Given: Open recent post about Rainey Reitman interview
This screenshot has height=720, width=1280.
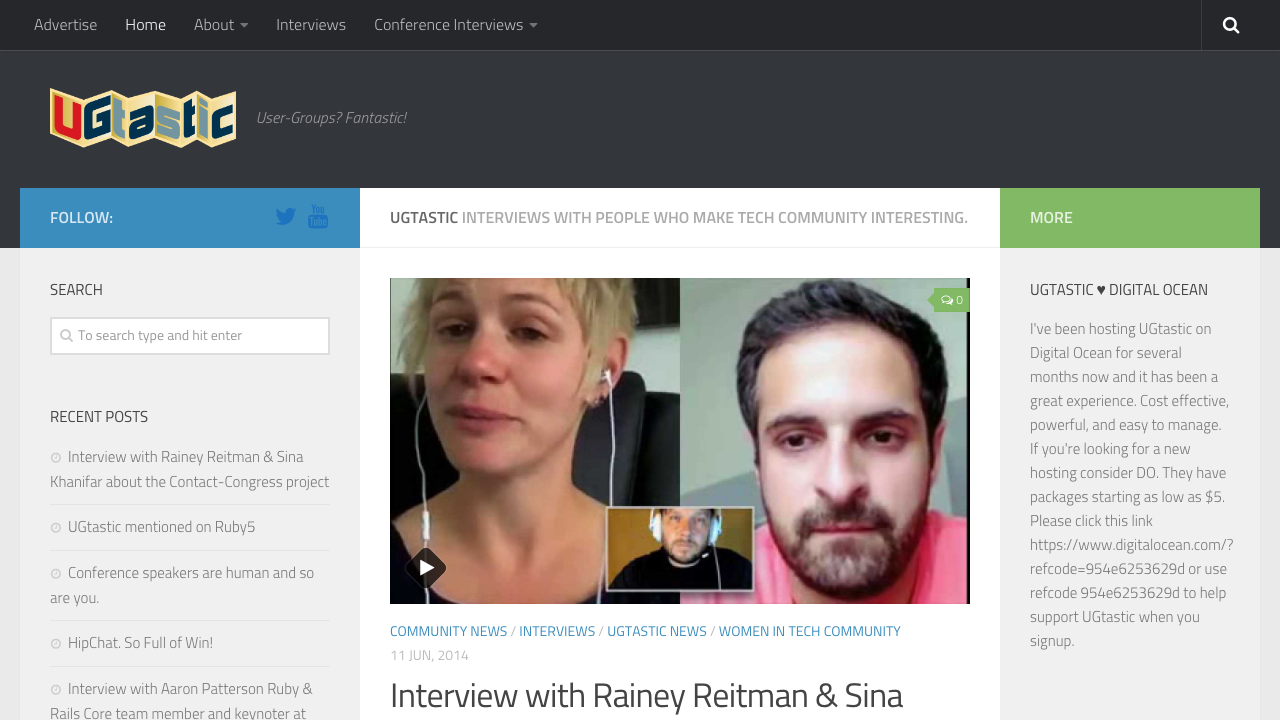Looking at the screenshot, I should pos(190,469).
